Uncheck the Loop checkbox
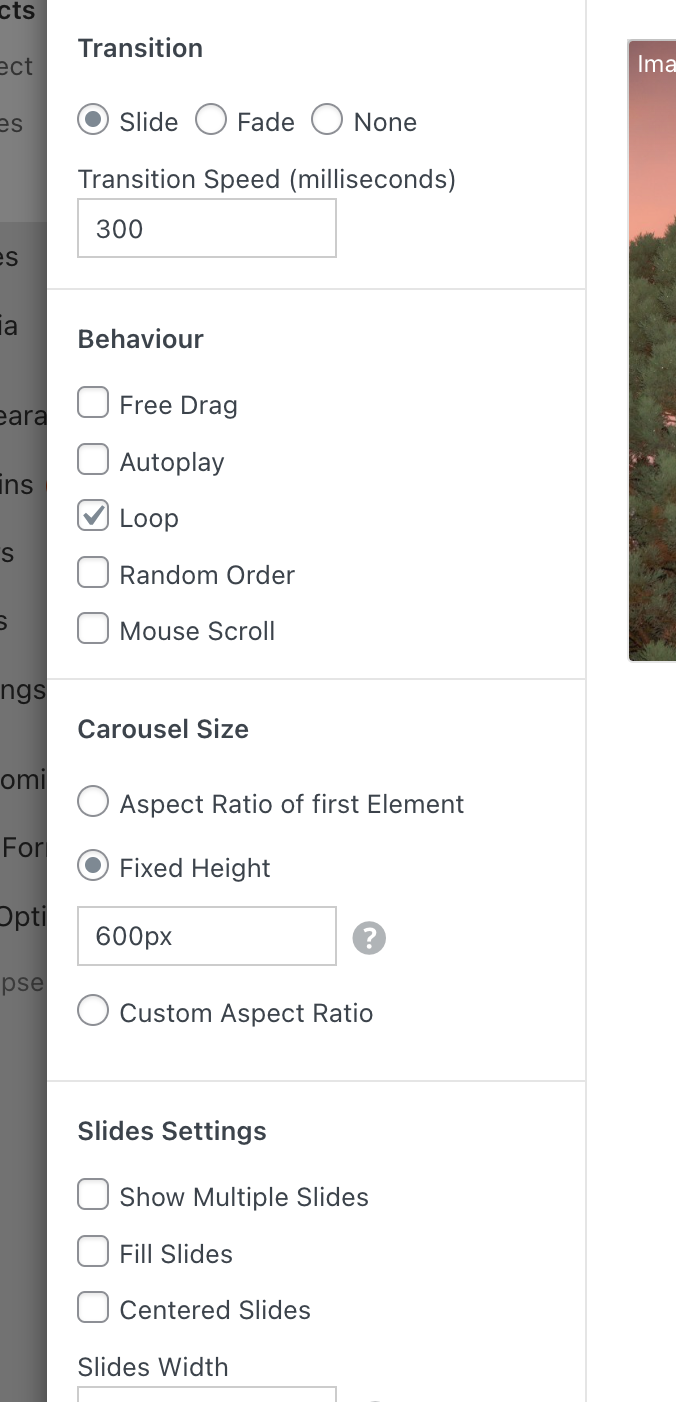Image resolution: width=676 pixels, height=1402 pixels. coord(93,517)
